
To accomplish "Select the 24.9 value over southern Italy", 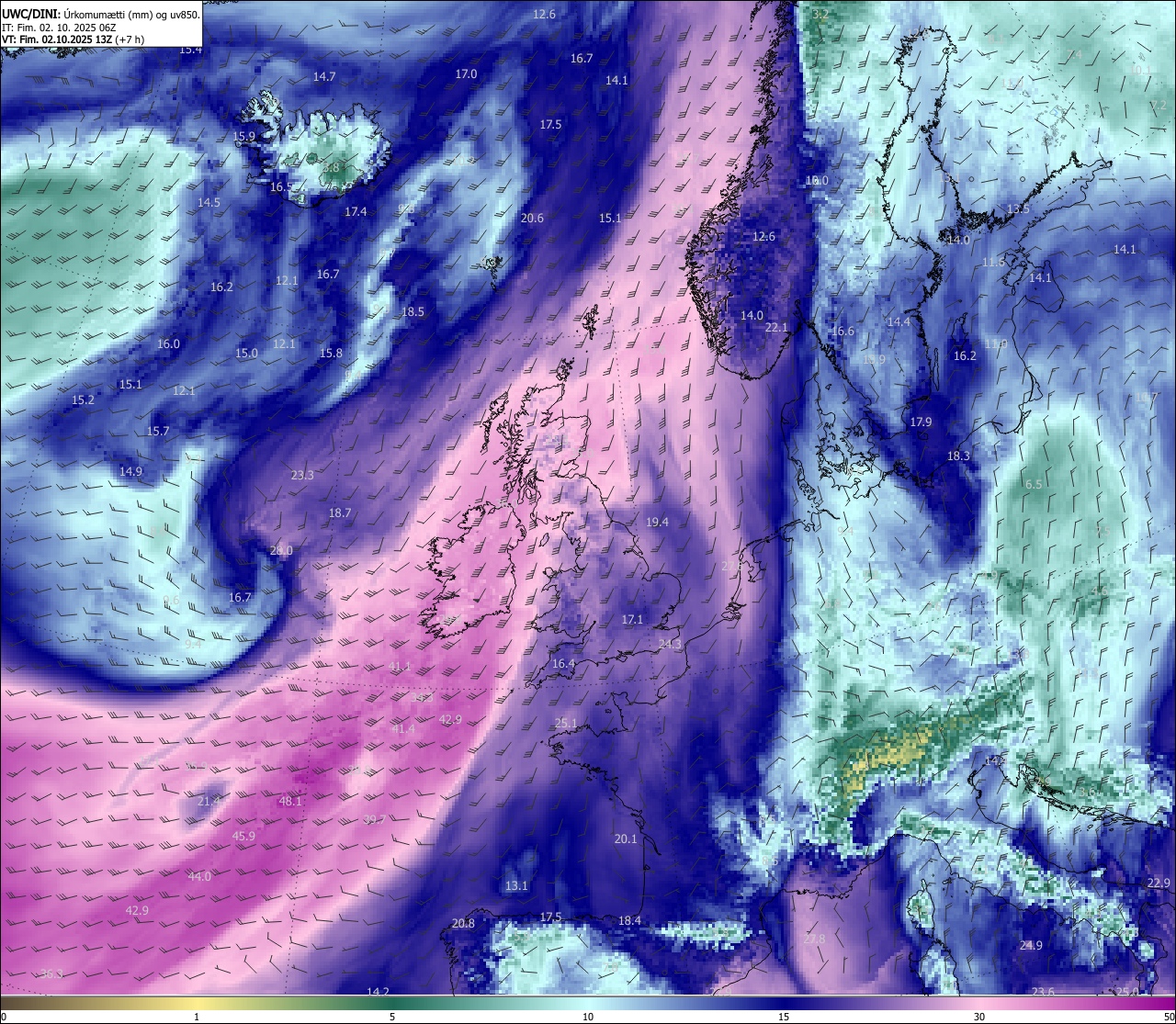I will pos(1031,945).
